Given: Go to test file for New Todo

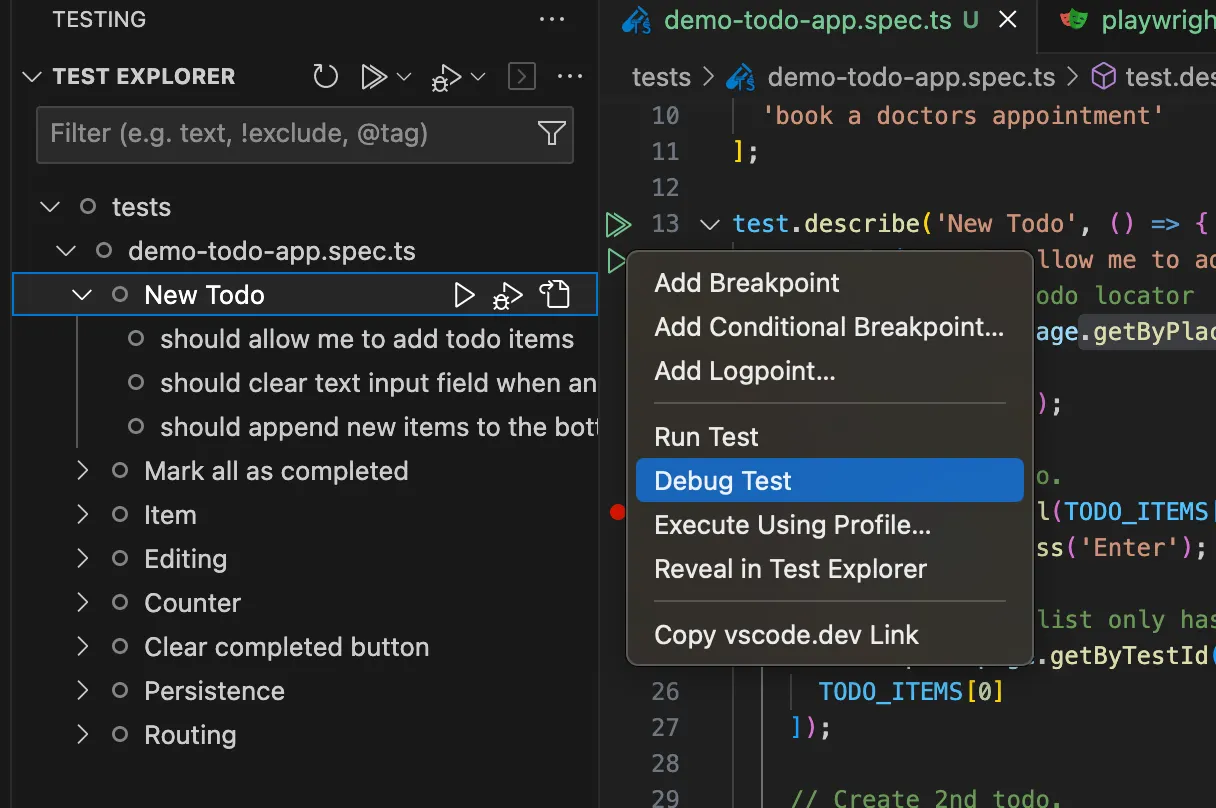Looking at the screenshot, I should 554,295.
